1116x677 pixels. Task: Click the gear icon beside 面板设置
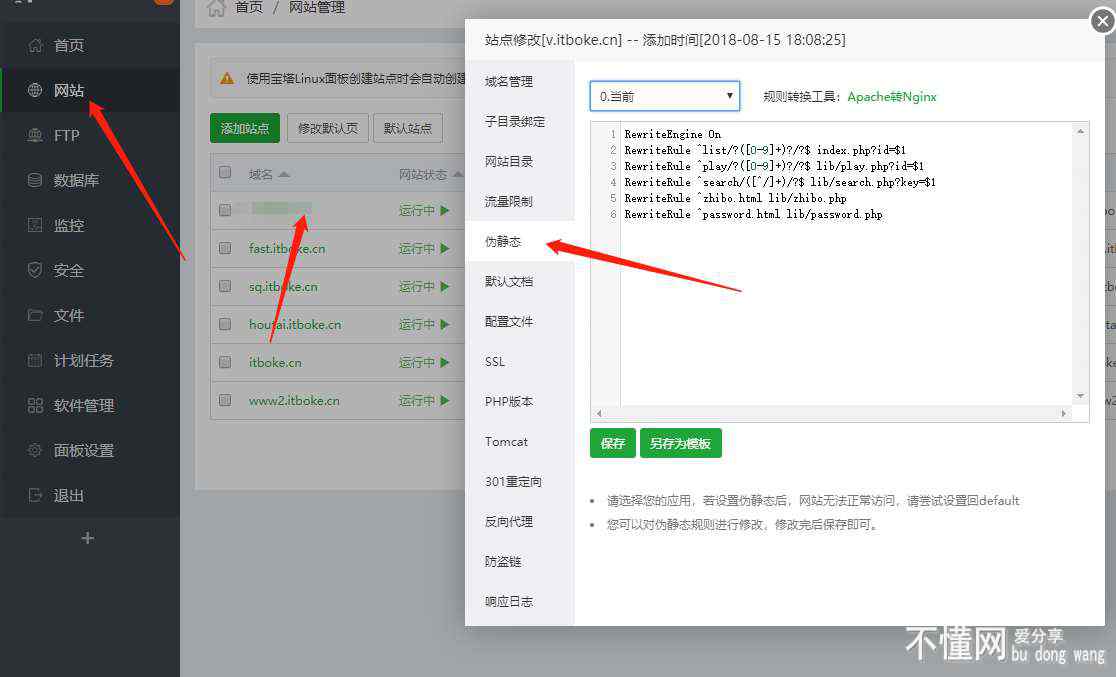35,450
